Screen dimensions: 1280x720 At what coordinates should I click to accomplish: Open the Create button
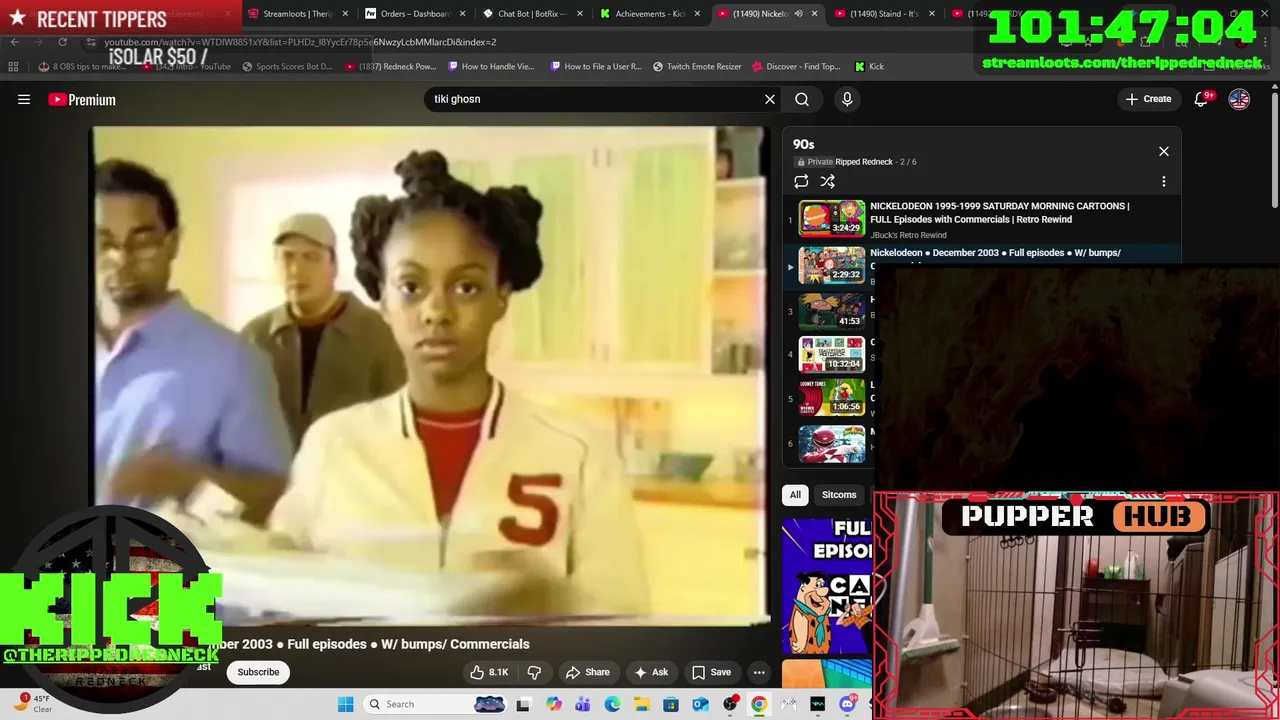pos(1148,99)
